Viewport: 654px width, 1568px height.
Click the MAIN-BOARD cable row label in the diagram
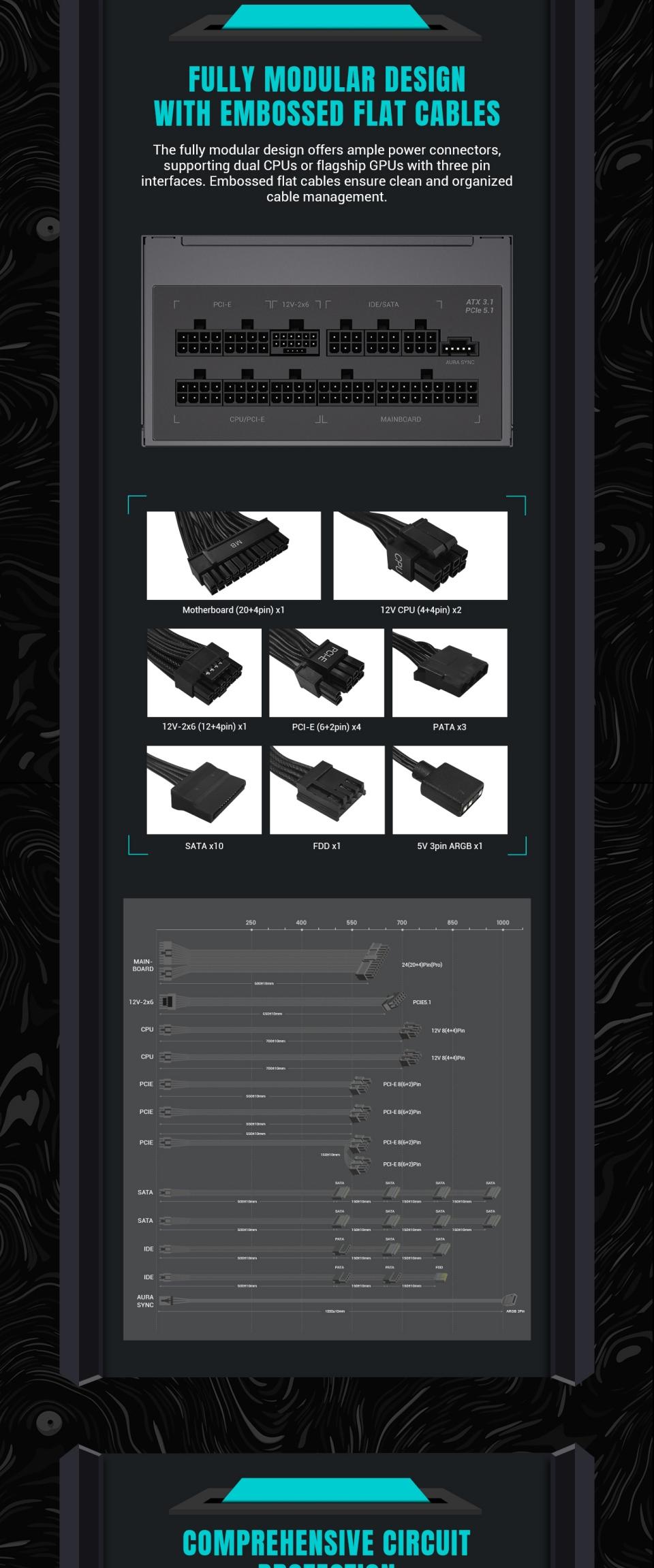(x=143, y=965)
